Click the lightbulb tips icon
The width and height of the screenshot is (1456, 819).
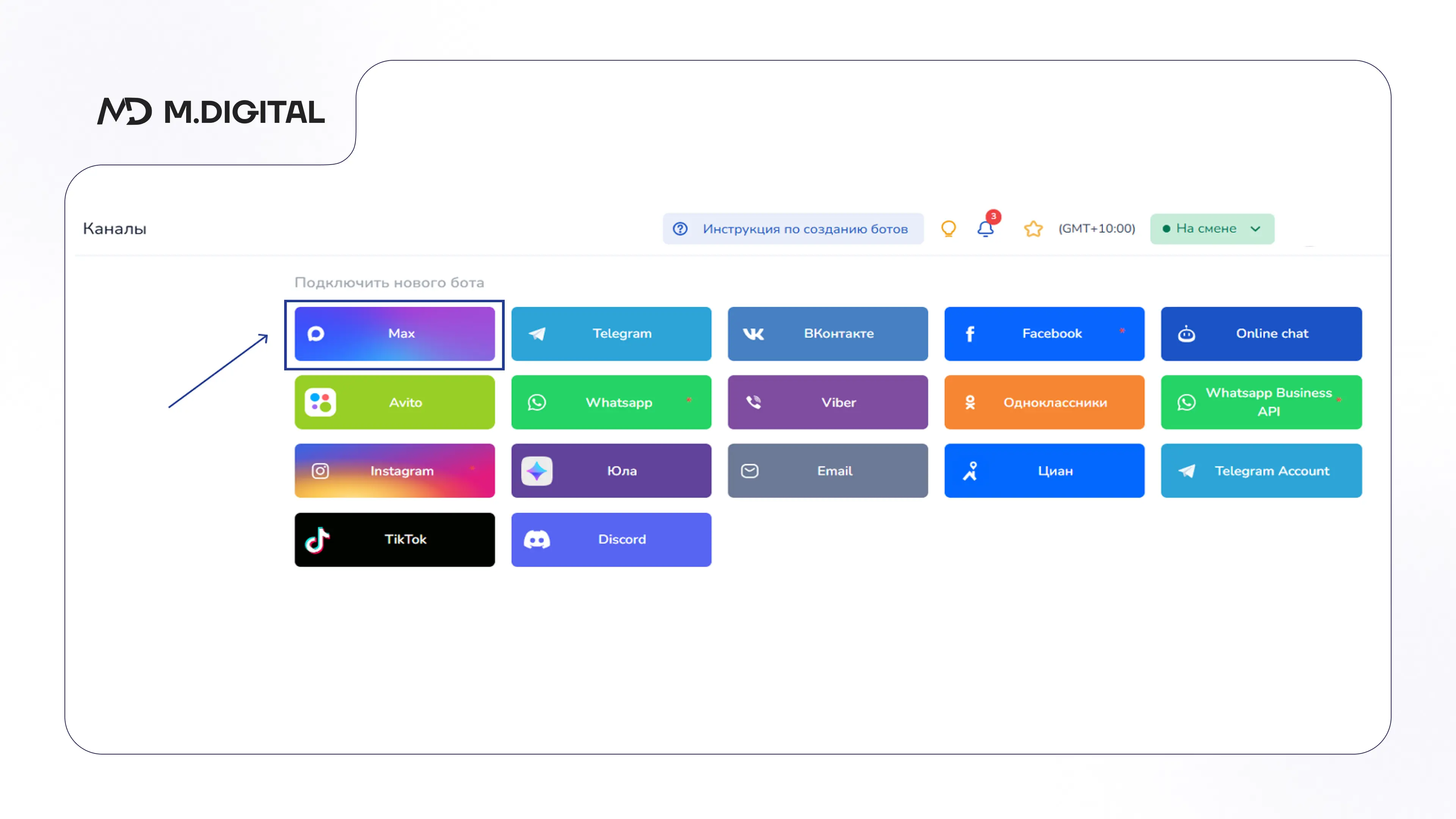click(948, 229)
